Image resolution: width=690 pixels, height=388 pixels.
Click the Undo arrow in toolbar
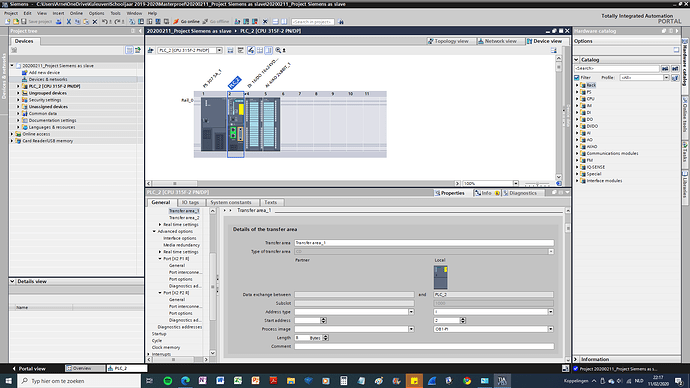pyautogui.click(x=105, y=22)
